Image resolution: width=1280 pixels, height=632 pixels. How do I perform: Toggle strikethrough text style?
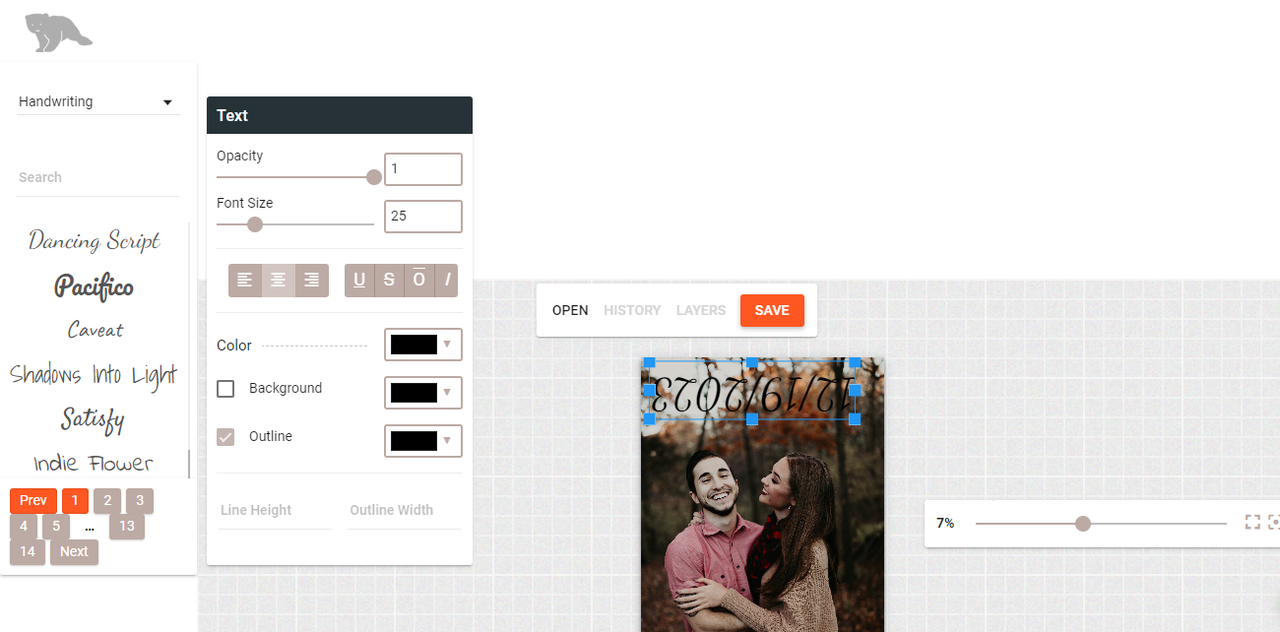click(389, 281)
